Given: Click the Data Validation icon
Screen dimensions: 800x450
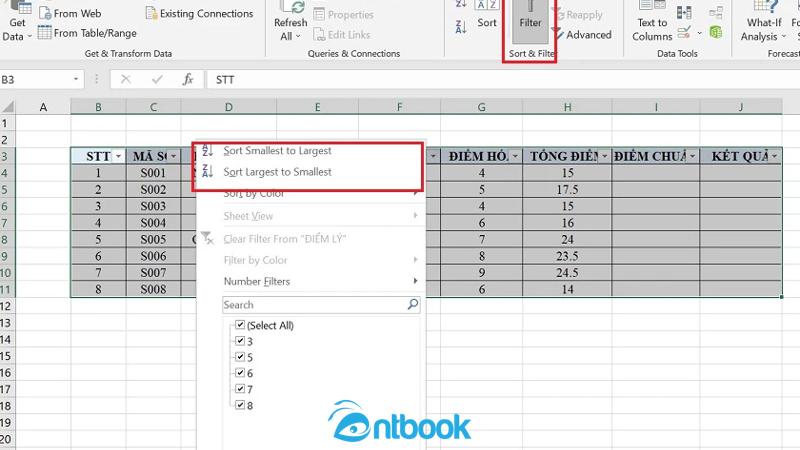Looking at the screenshot, I should click(x=684, y=33).
